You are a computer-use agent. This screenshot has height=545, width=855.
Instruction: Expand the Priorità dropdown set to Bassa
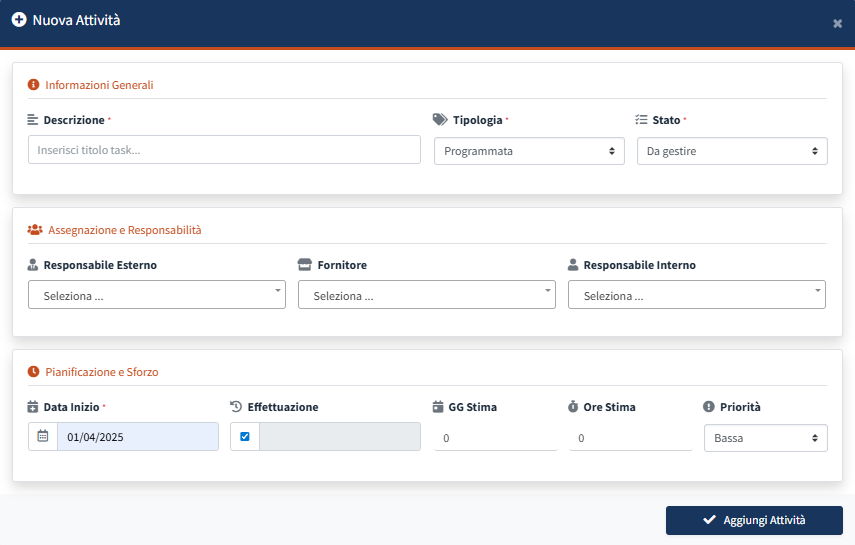(765, 438)
